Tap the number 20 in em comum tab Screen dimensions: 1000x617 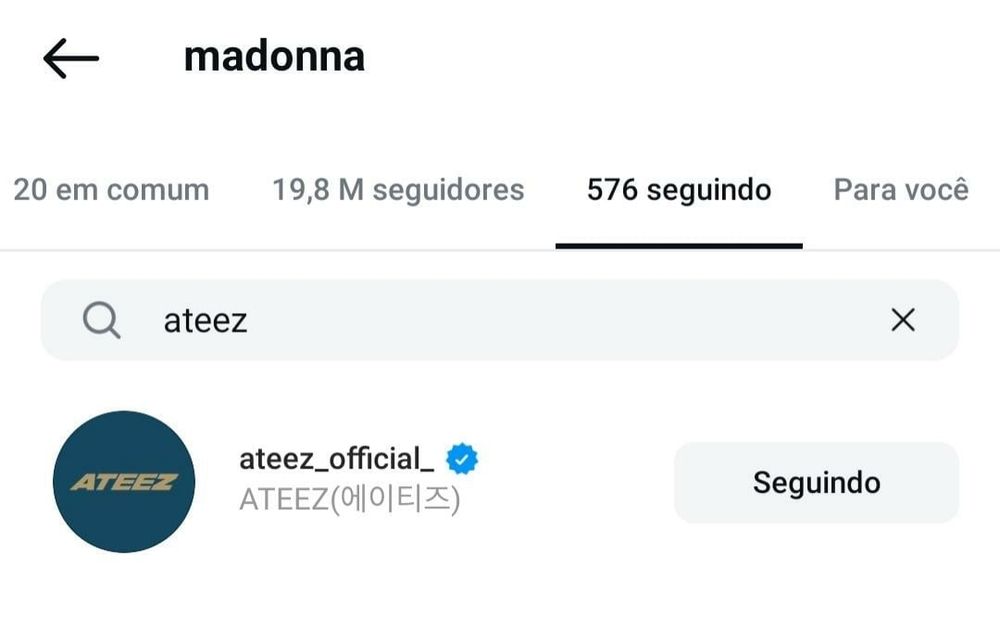coord(30,190)
